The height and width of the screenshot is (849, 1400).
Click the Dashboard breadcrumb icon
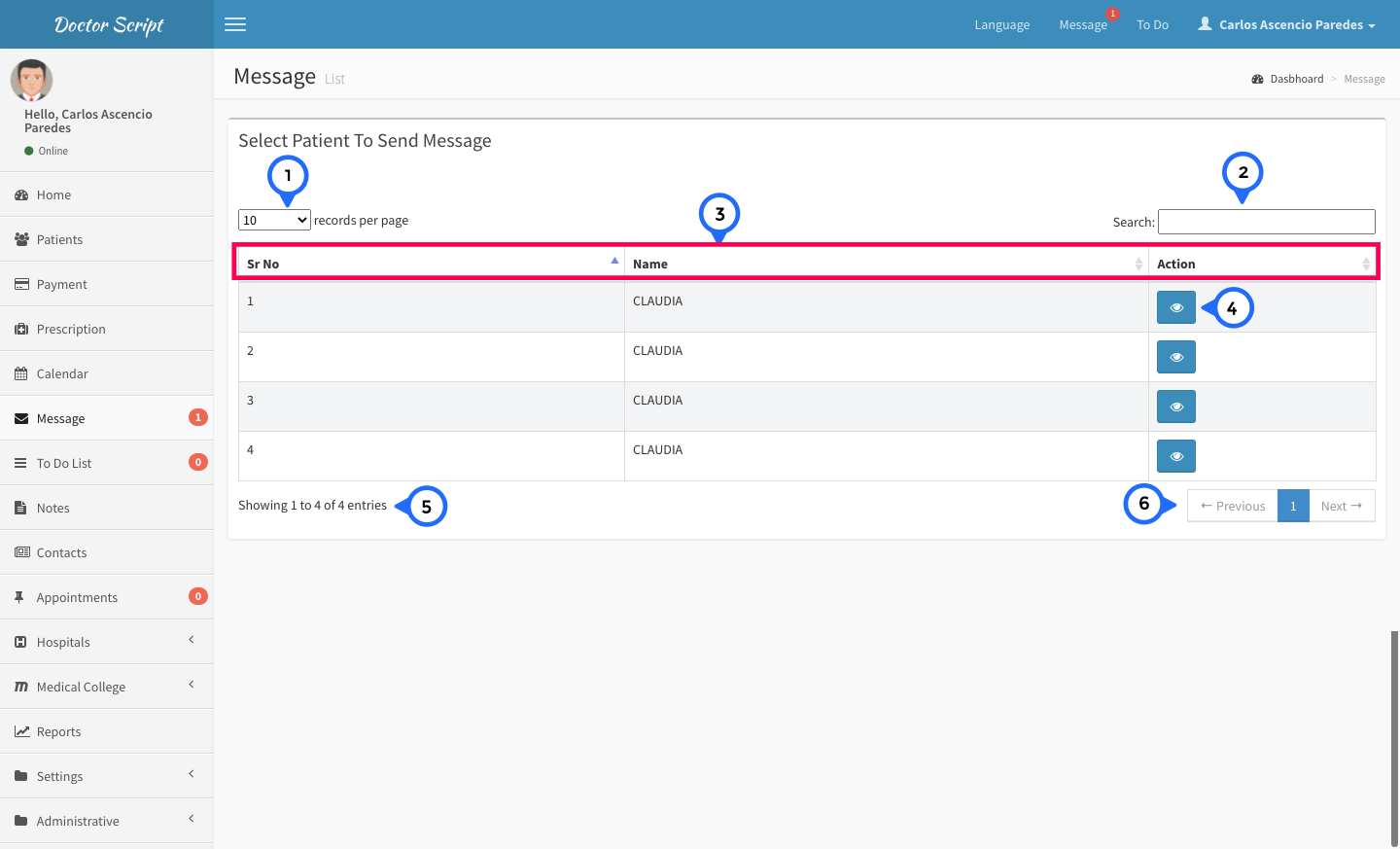[1257, 79]
